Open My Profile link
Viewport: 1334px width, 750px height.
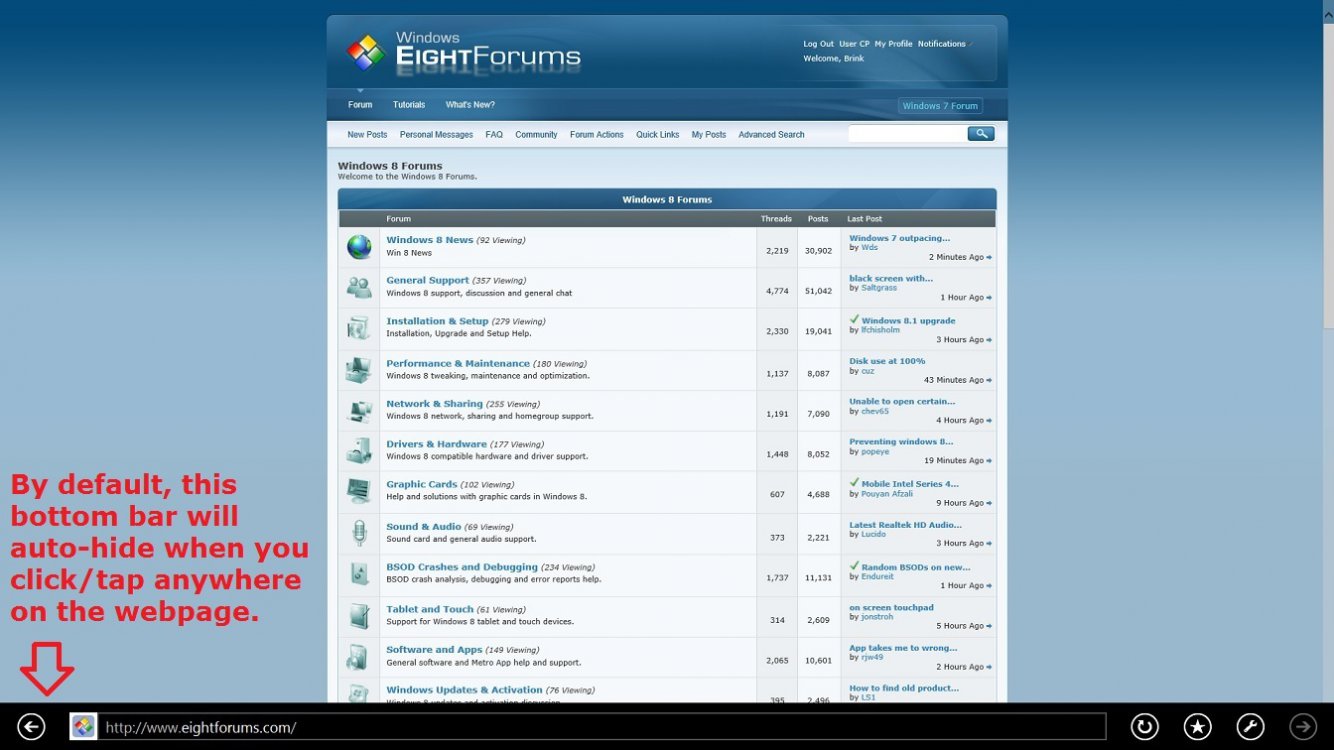click(893, 44)
